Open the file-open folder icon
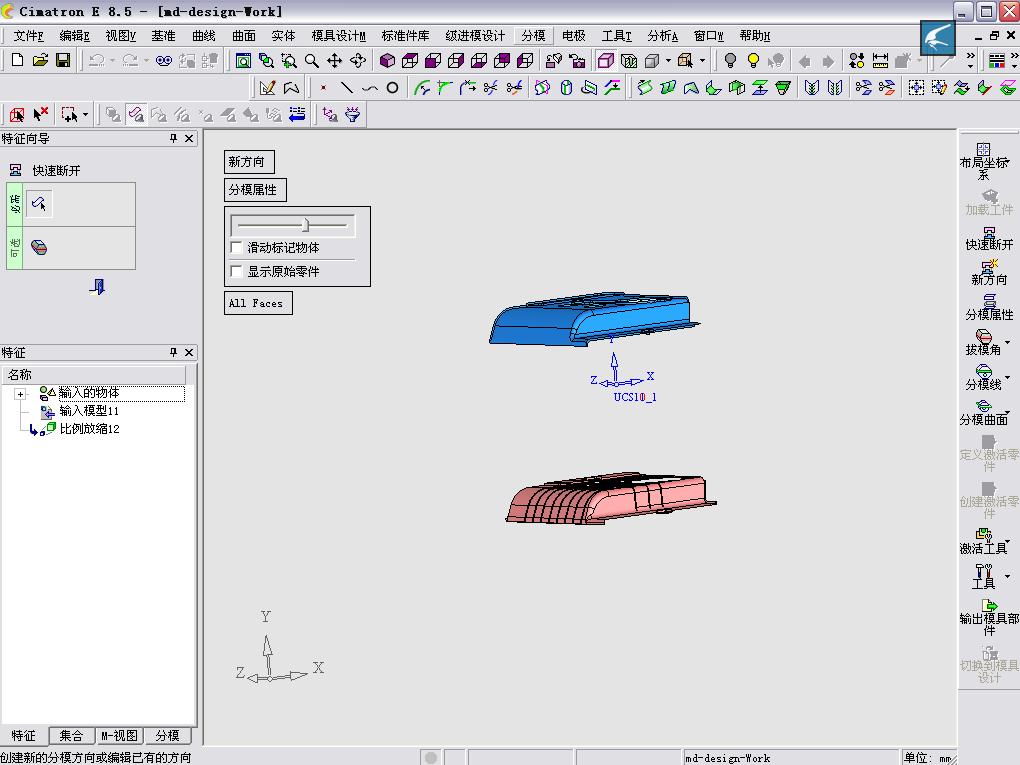Image resolution: width=1020 pixels, height=765 pixels. tap(40, 60)
